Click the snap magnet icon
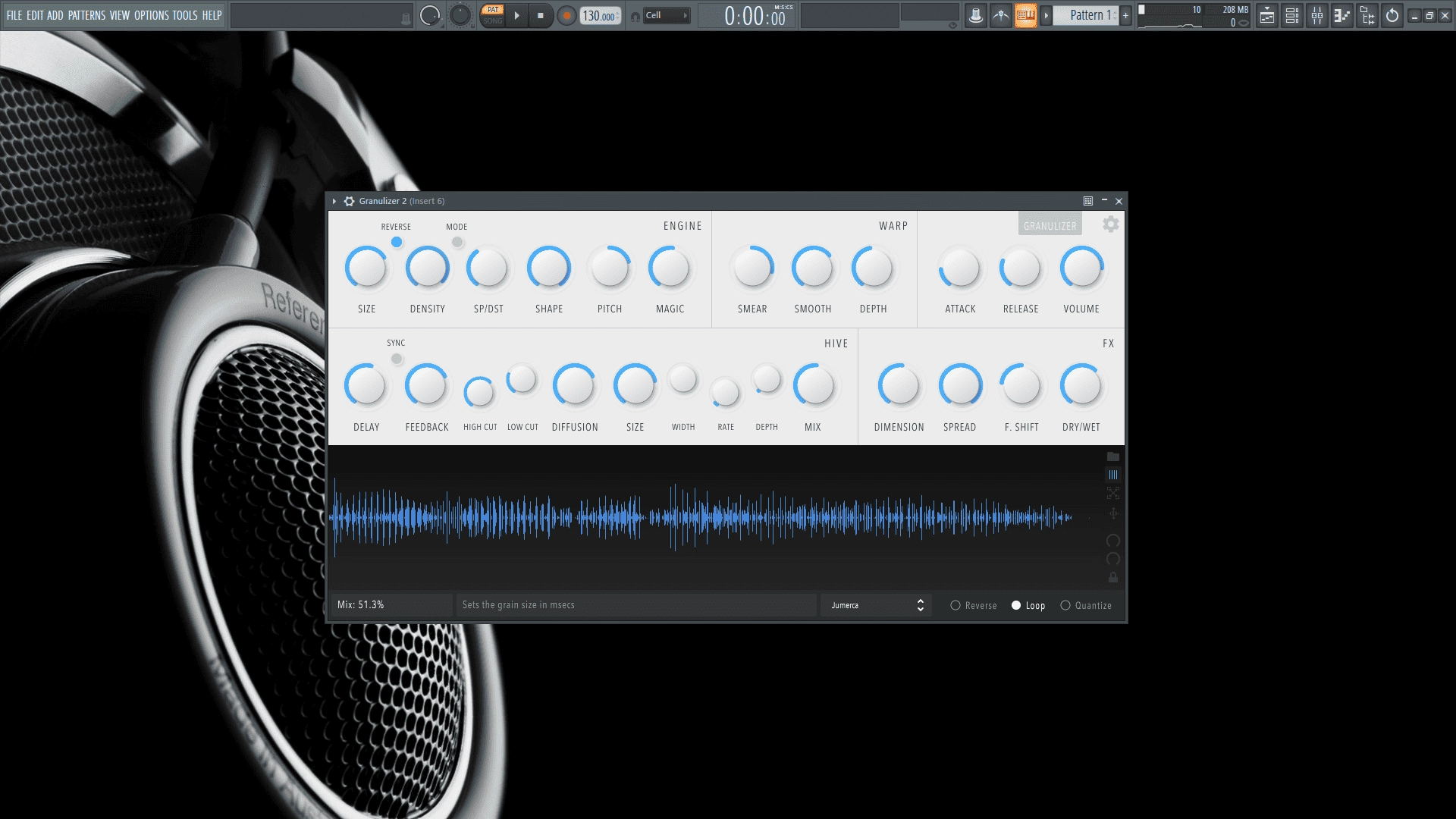This screenshot has height=819, width=1456. [x=635, y=16]
